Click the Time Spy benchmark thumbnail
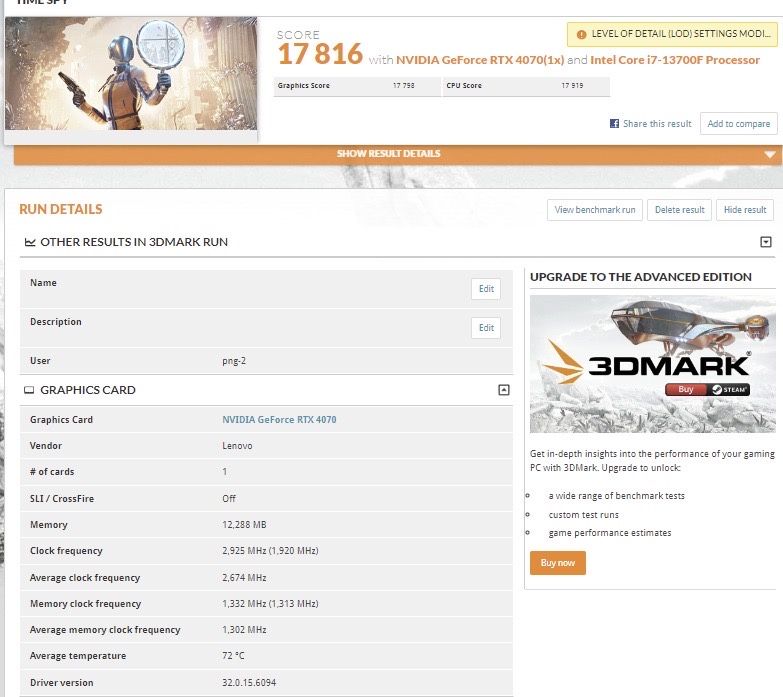Image resolution: width=783 pixels, height=697 pixels. 131,73
